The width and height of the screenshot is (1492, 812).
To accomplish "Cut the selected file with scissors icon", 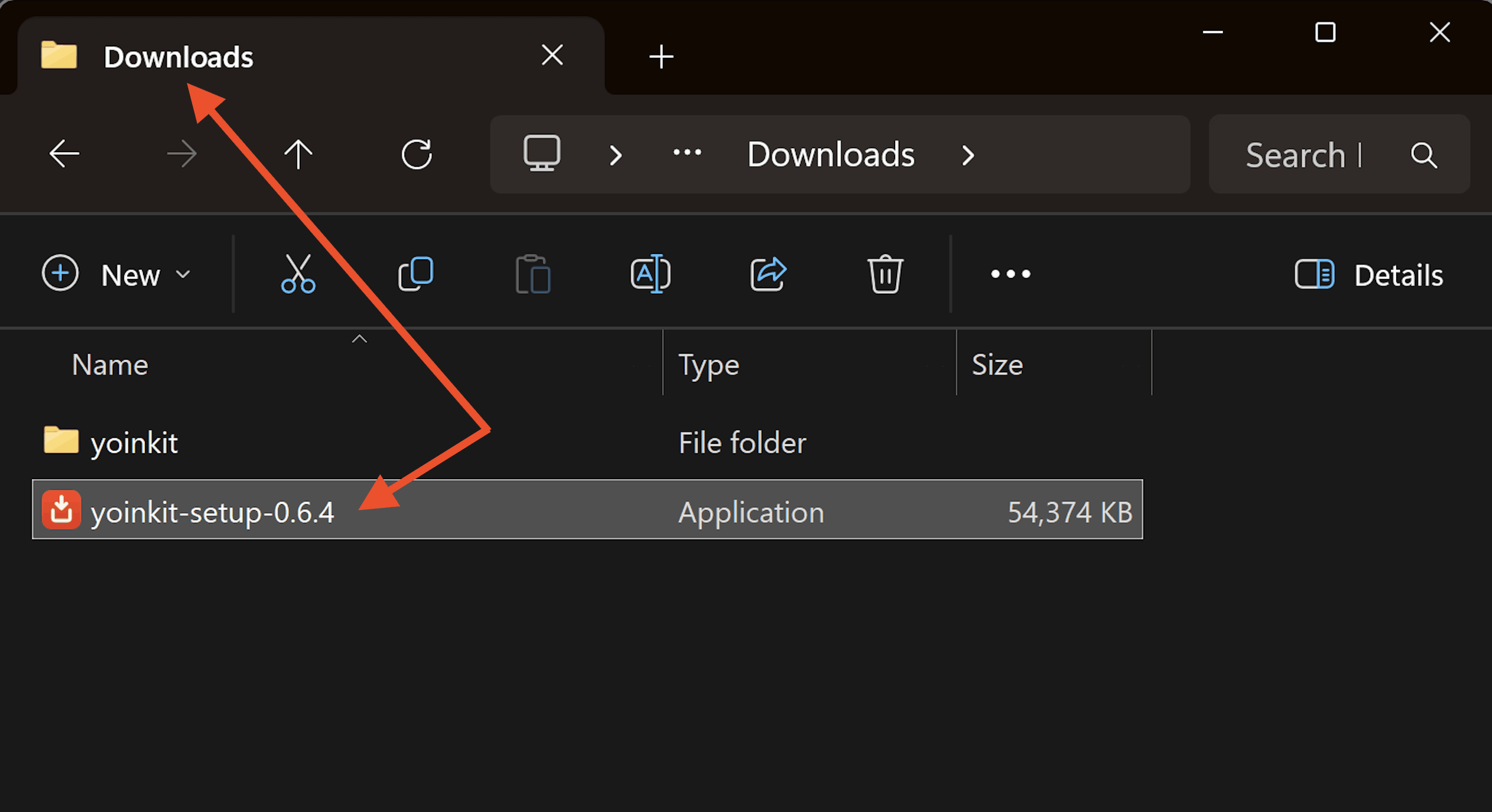I will pos(298,274).
